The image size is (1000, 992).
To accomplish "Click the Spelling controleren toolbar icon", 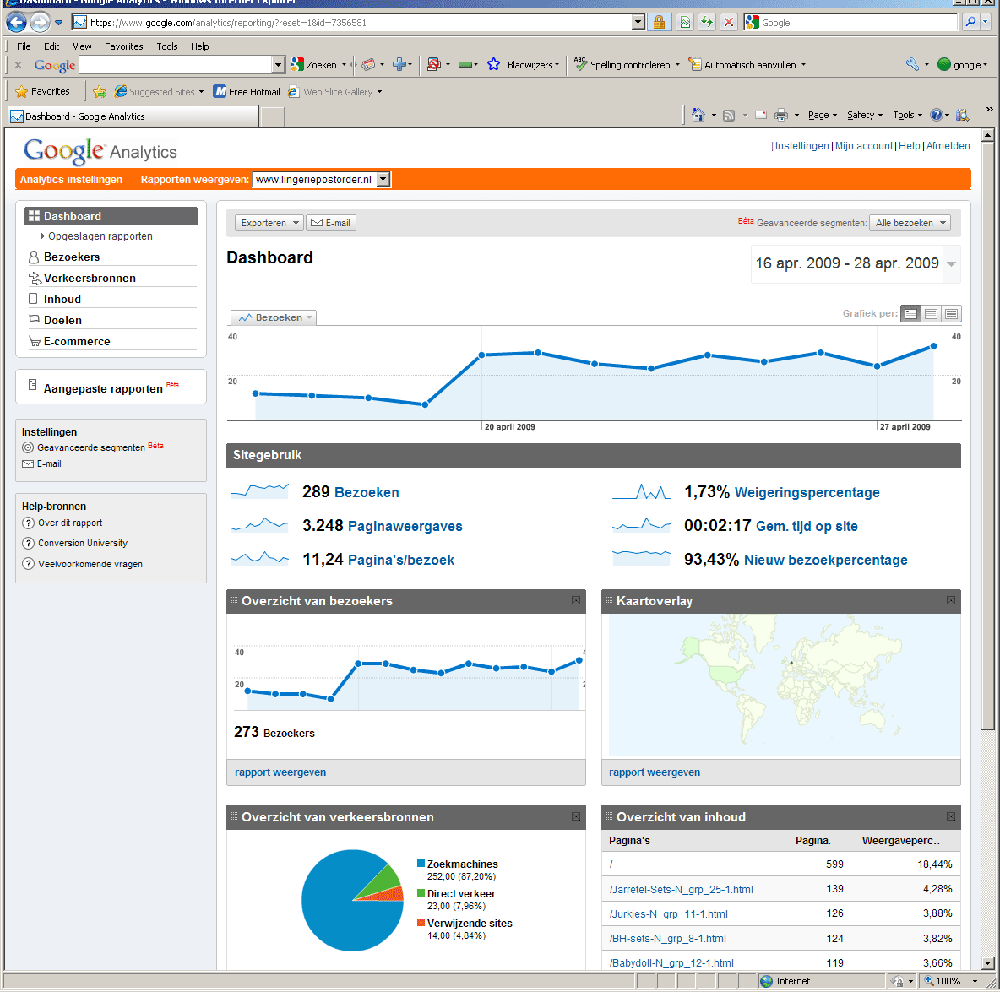I will (580, 64).
